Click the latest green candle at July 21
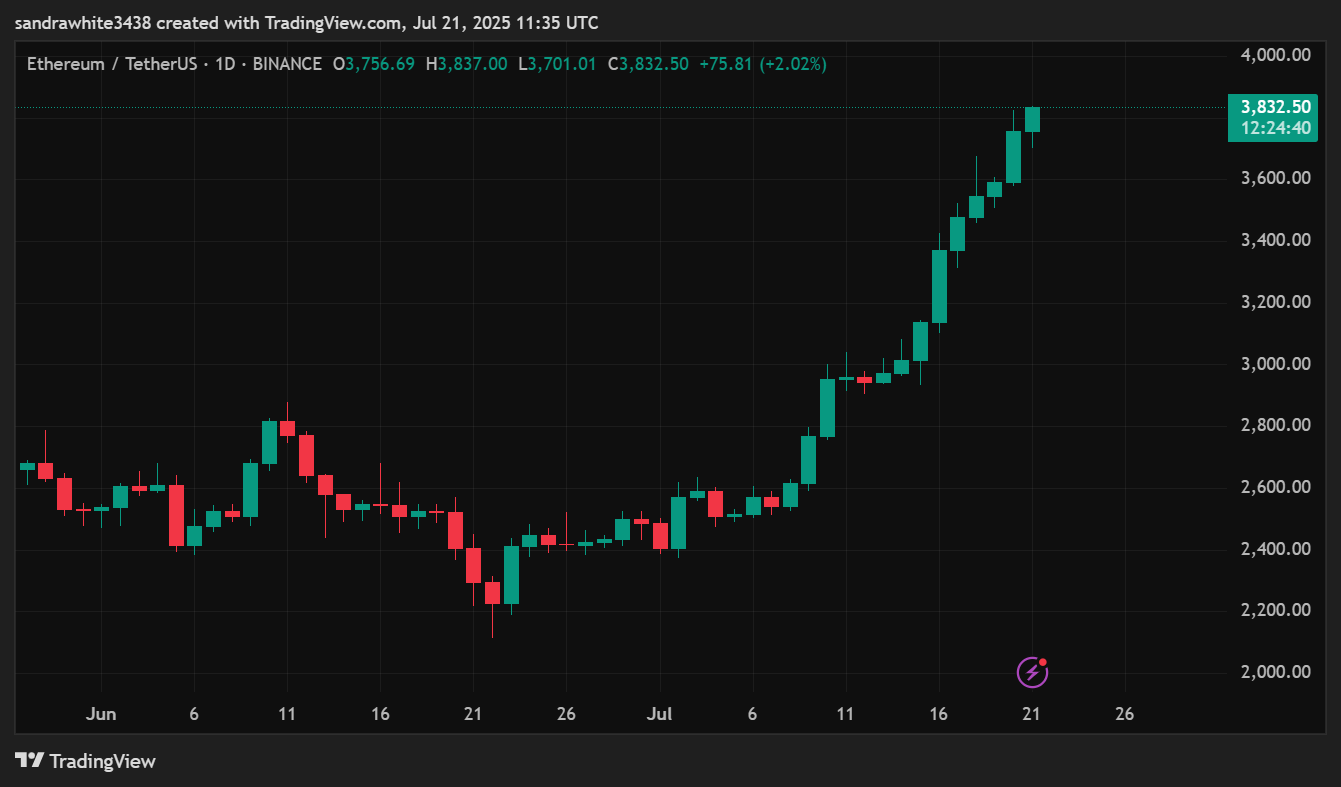This screenshot has height=787, width=1341. [1032, 119]
